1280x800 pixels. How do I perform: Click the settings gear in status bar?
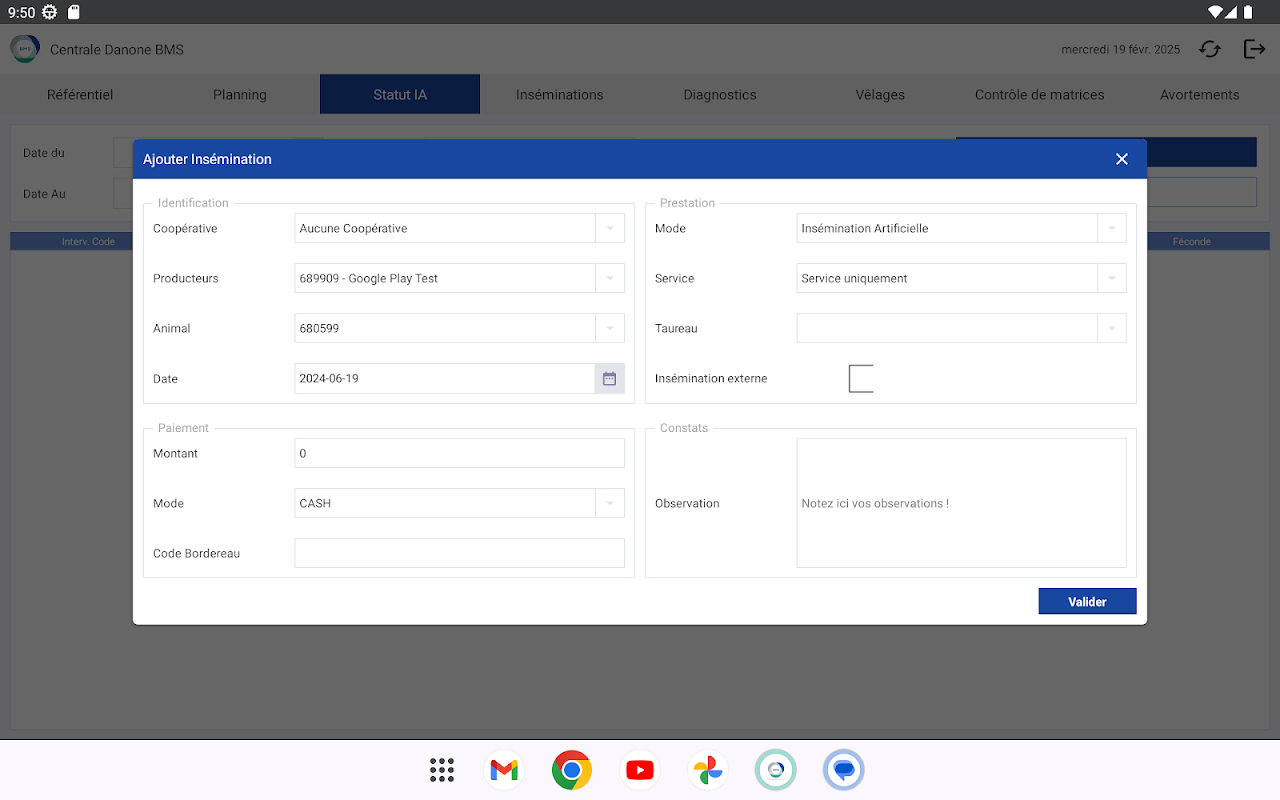(x=49, y=12)
